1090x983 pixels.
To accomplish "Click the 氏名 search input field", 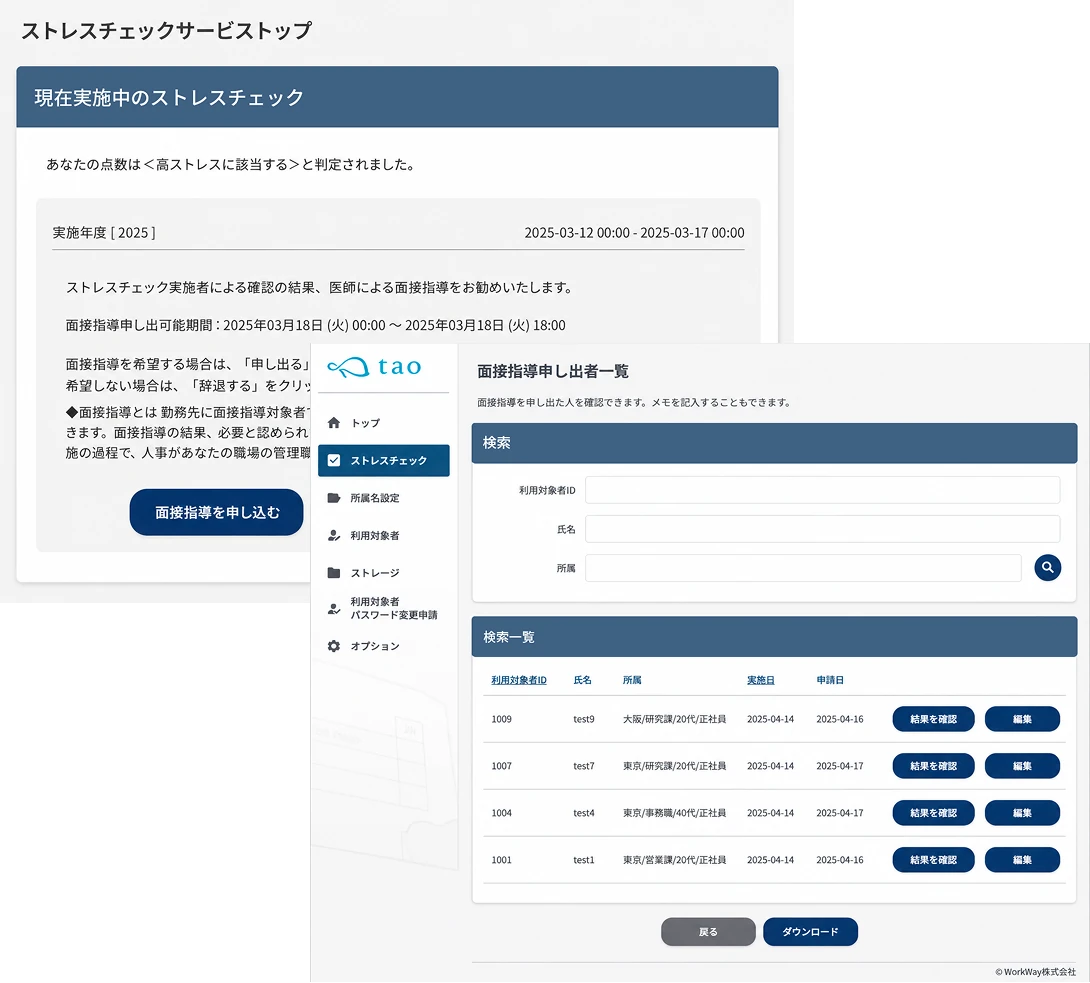I will [822, 529].
